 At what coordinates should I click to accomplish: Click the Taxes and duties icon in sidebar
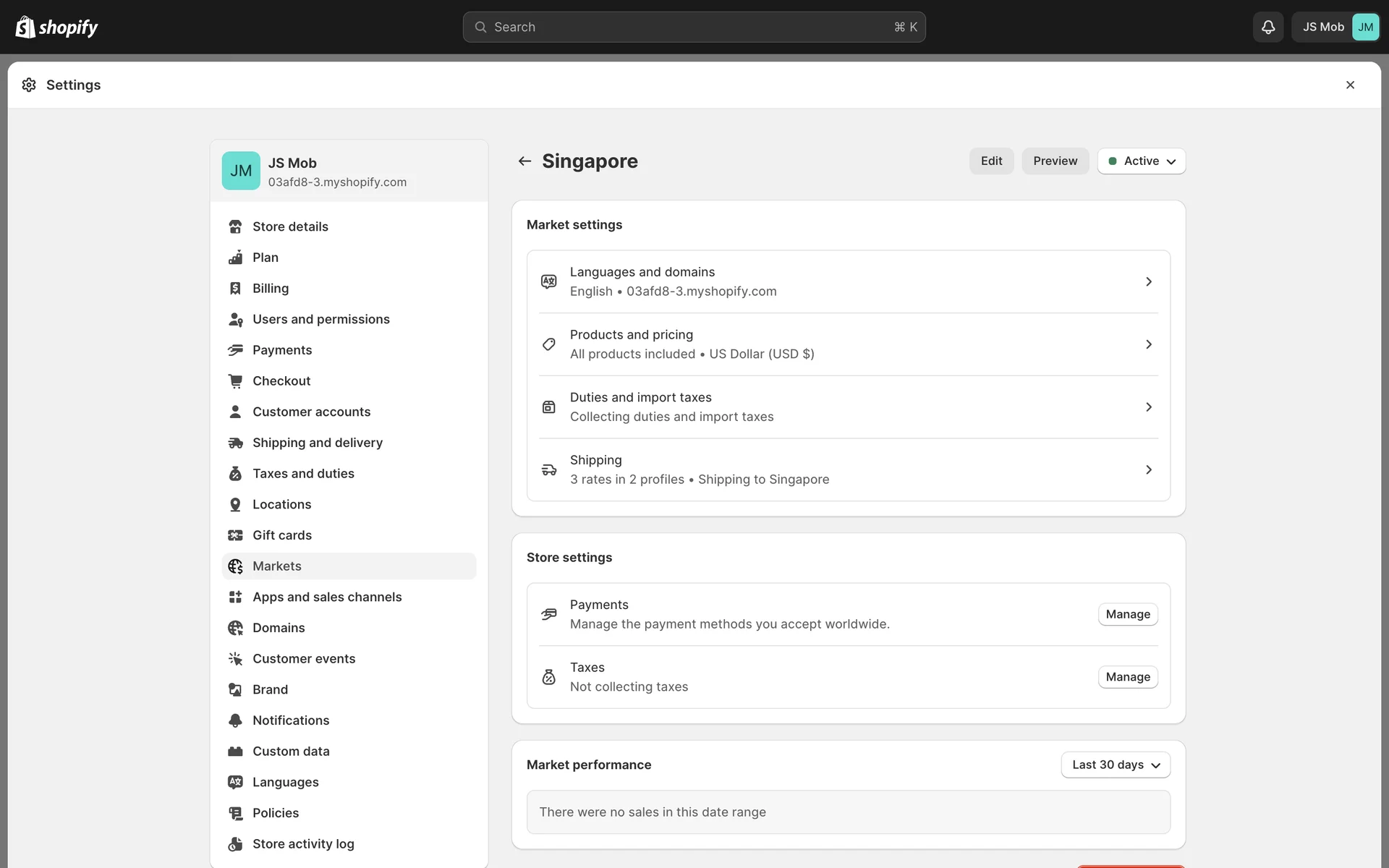tap(235, 473)
